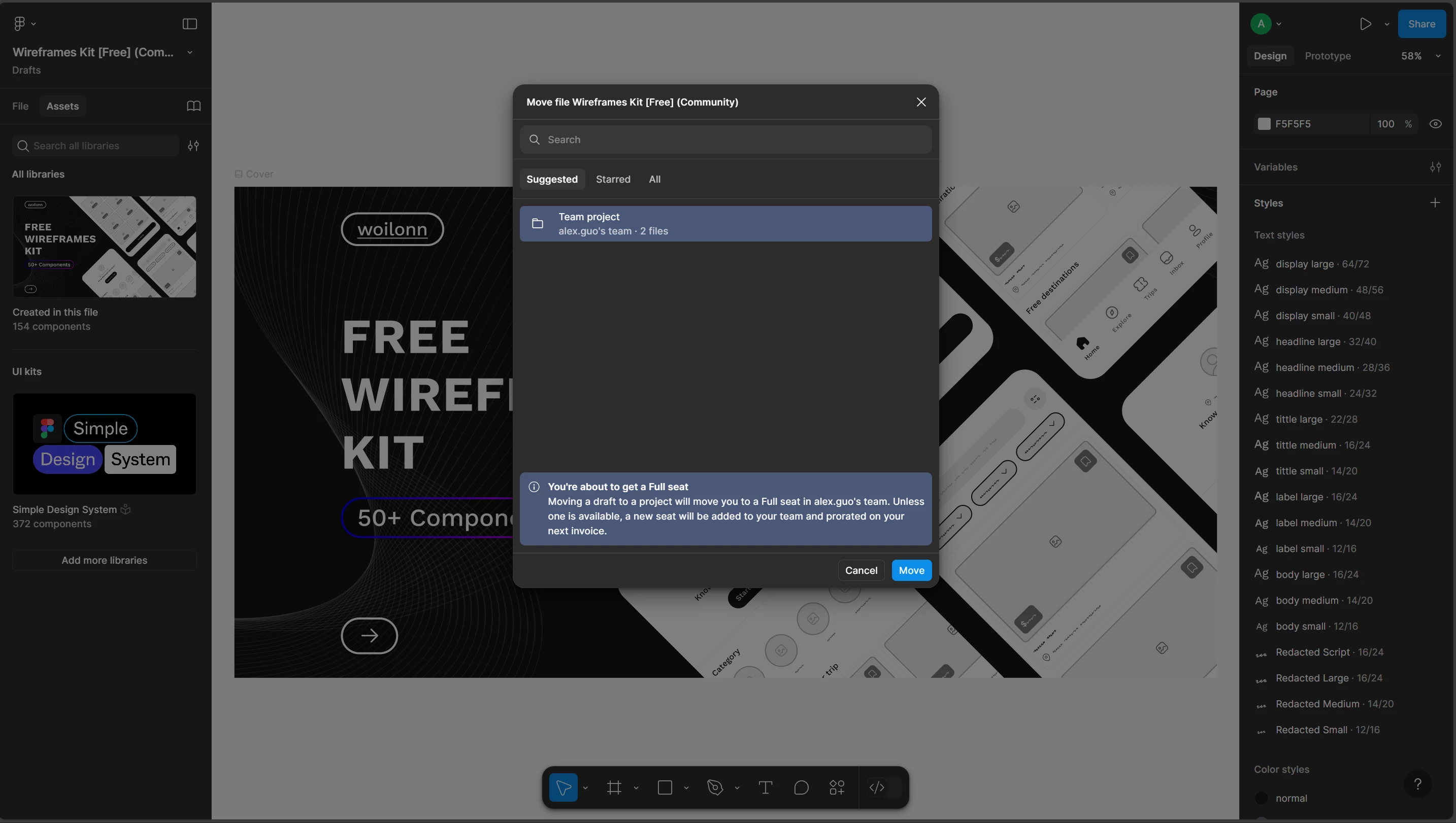Image resolution: width=1456 pixels, height=823 pixels.
Task: Click the dialog Search field
Action: [x=725, y=140]
